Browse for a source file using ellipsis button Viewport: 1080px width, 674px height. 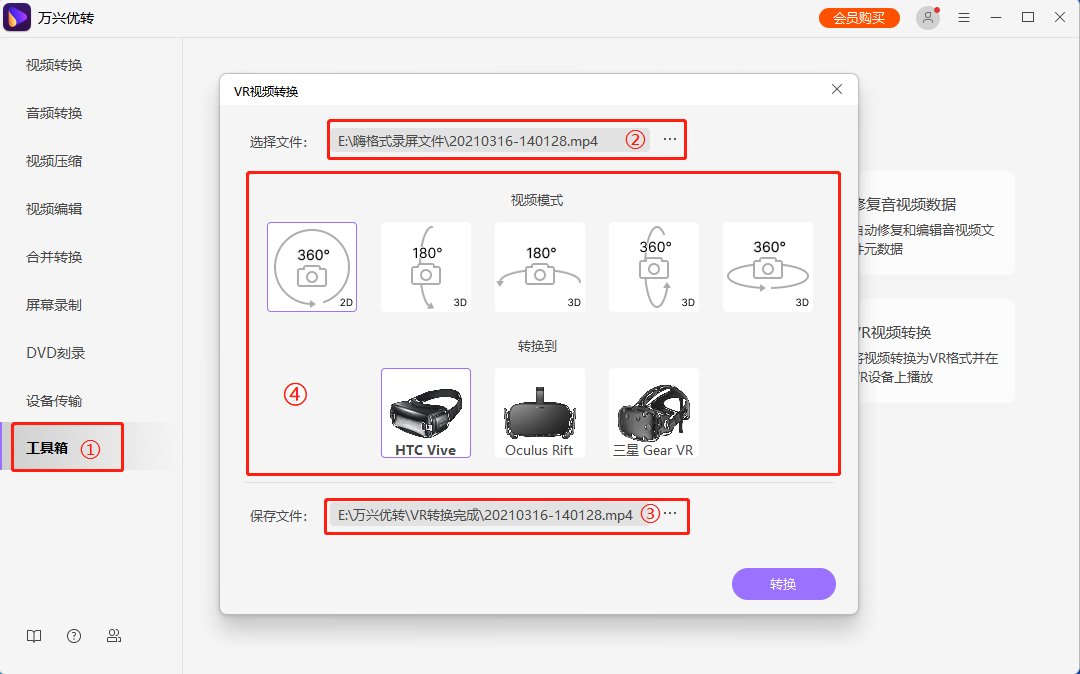pyautogui.click(x=668, y=140)
